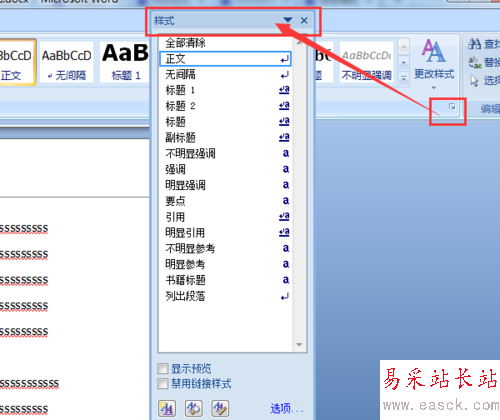Pick 无间隔 in the ribbon style gallery
The height and width of the screenshot is (420, 500).
pos(67,62)
